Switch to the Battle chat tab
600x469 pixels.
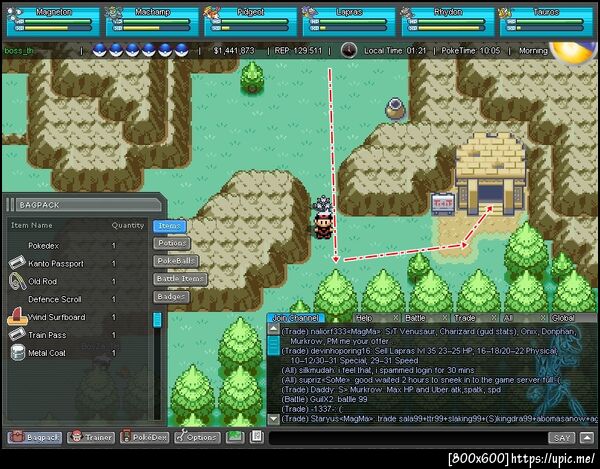(x=416, y=318)
